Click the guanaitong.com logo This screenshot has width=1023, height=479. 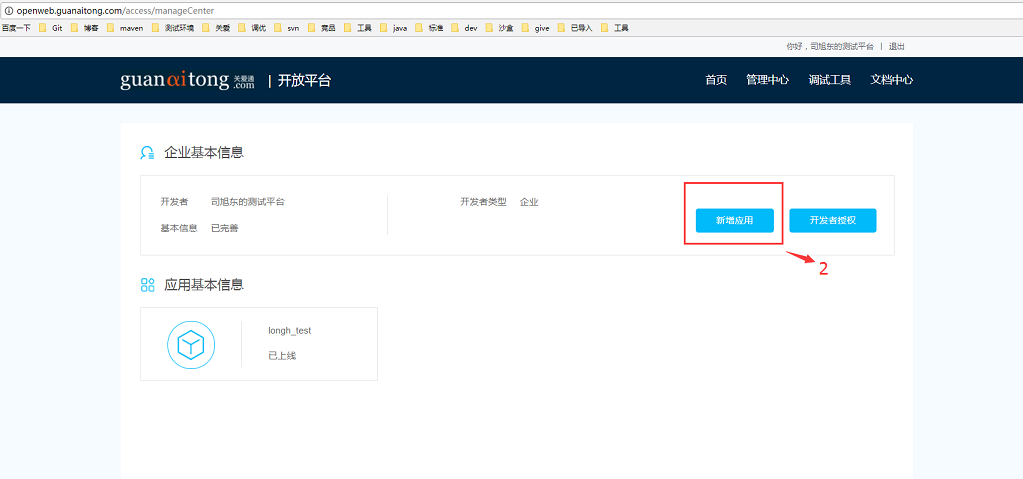(x=188, y=81)
